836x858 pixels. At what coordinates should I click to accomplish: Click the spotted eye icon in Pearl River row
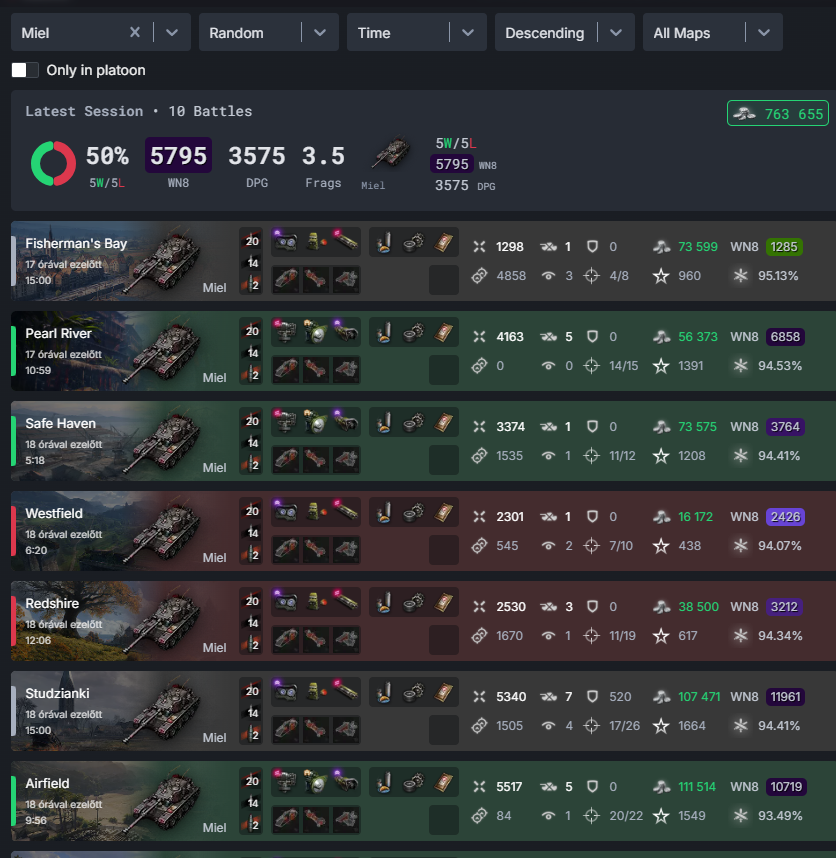pos(548,366)
